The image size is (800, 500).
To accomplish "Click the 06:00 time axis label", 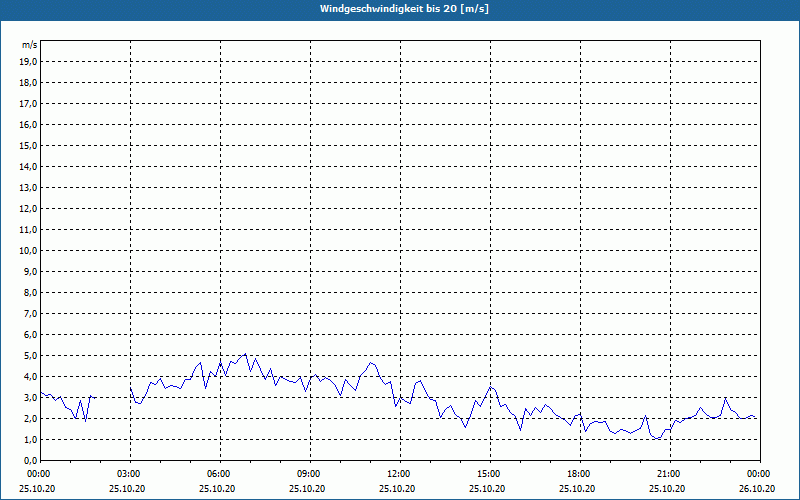I will [x=220, y=474].
